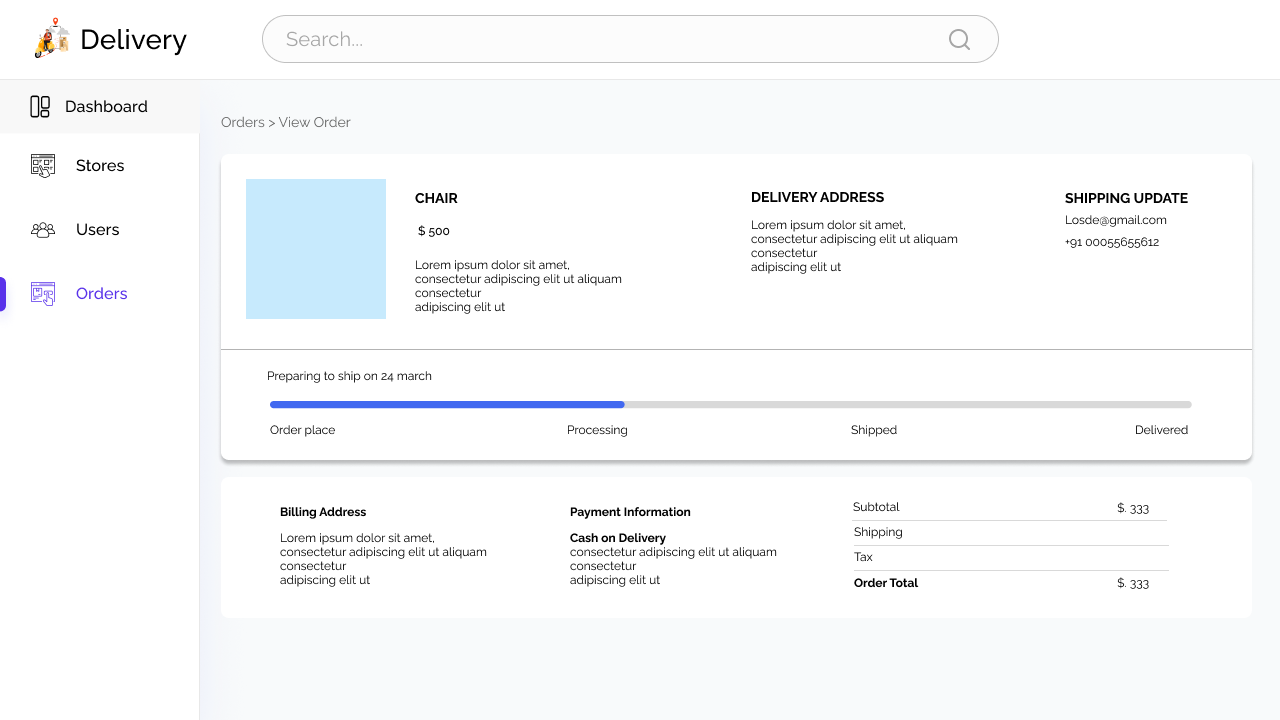Click the Orders sidebar icon
Image resolution: width=1280 pixels, height=720 pixels.
(43, 293)
